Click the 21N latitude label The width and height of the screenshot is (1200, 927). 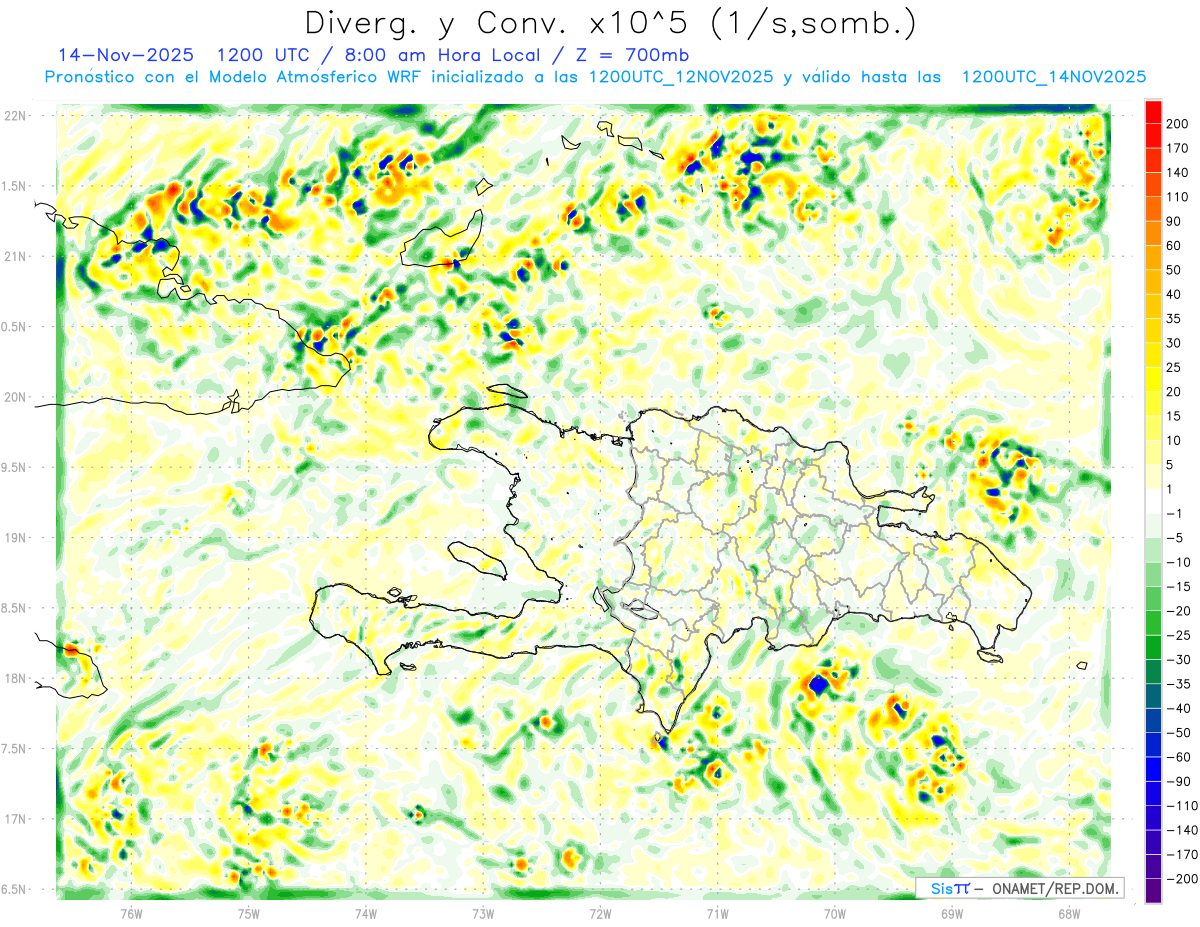14,256
